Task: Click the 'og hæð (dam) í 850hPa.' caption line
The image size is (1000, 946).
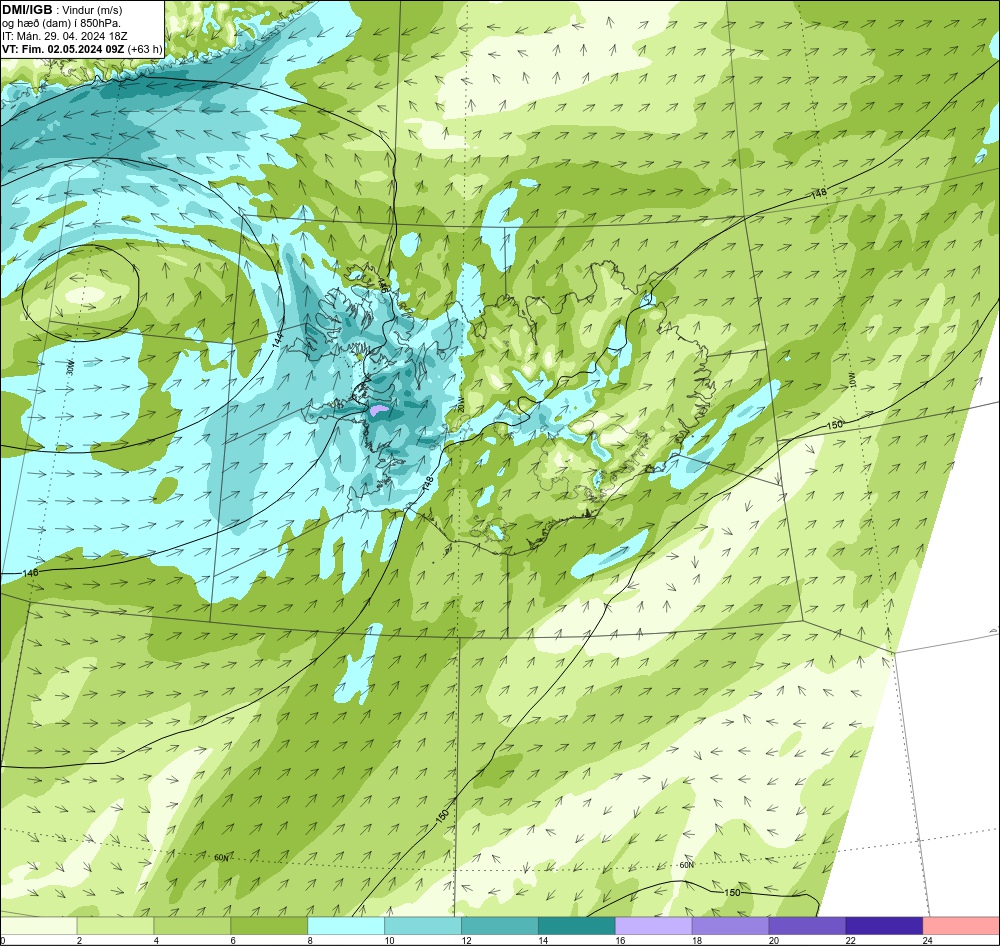Action: tap(61, 23)
